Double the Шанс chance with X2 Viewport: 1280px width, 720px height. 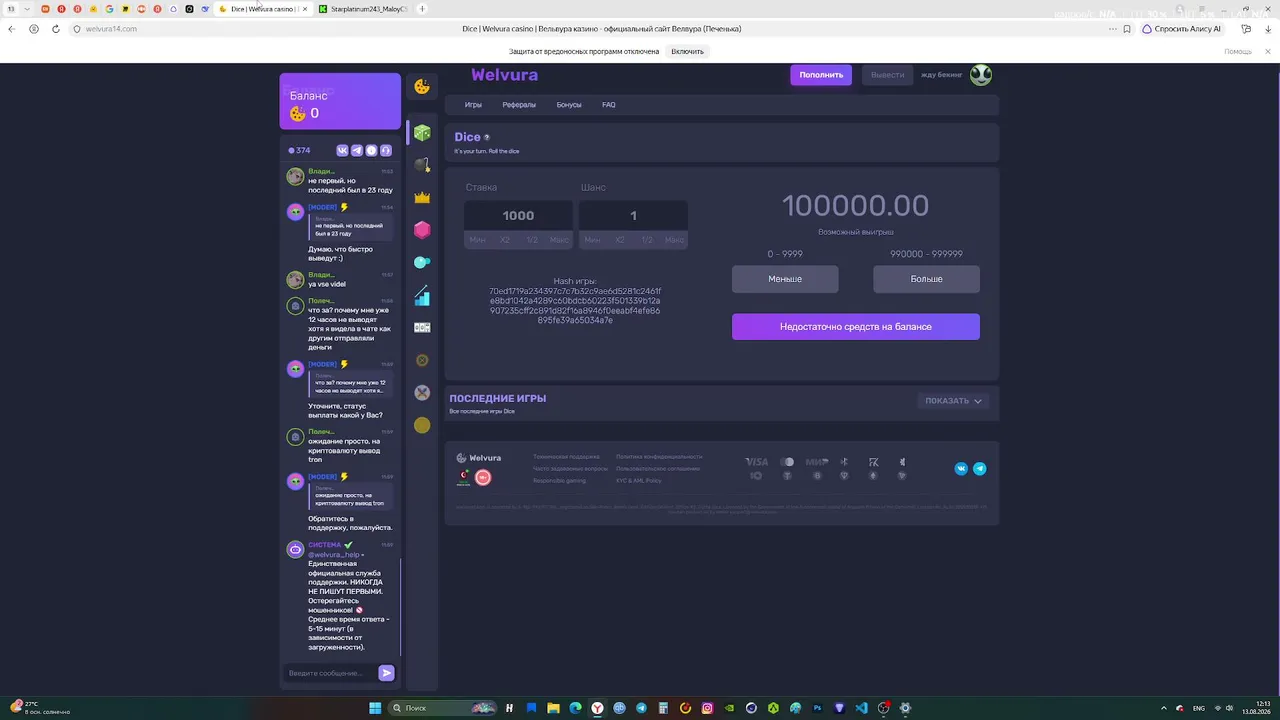click(620, 240)
